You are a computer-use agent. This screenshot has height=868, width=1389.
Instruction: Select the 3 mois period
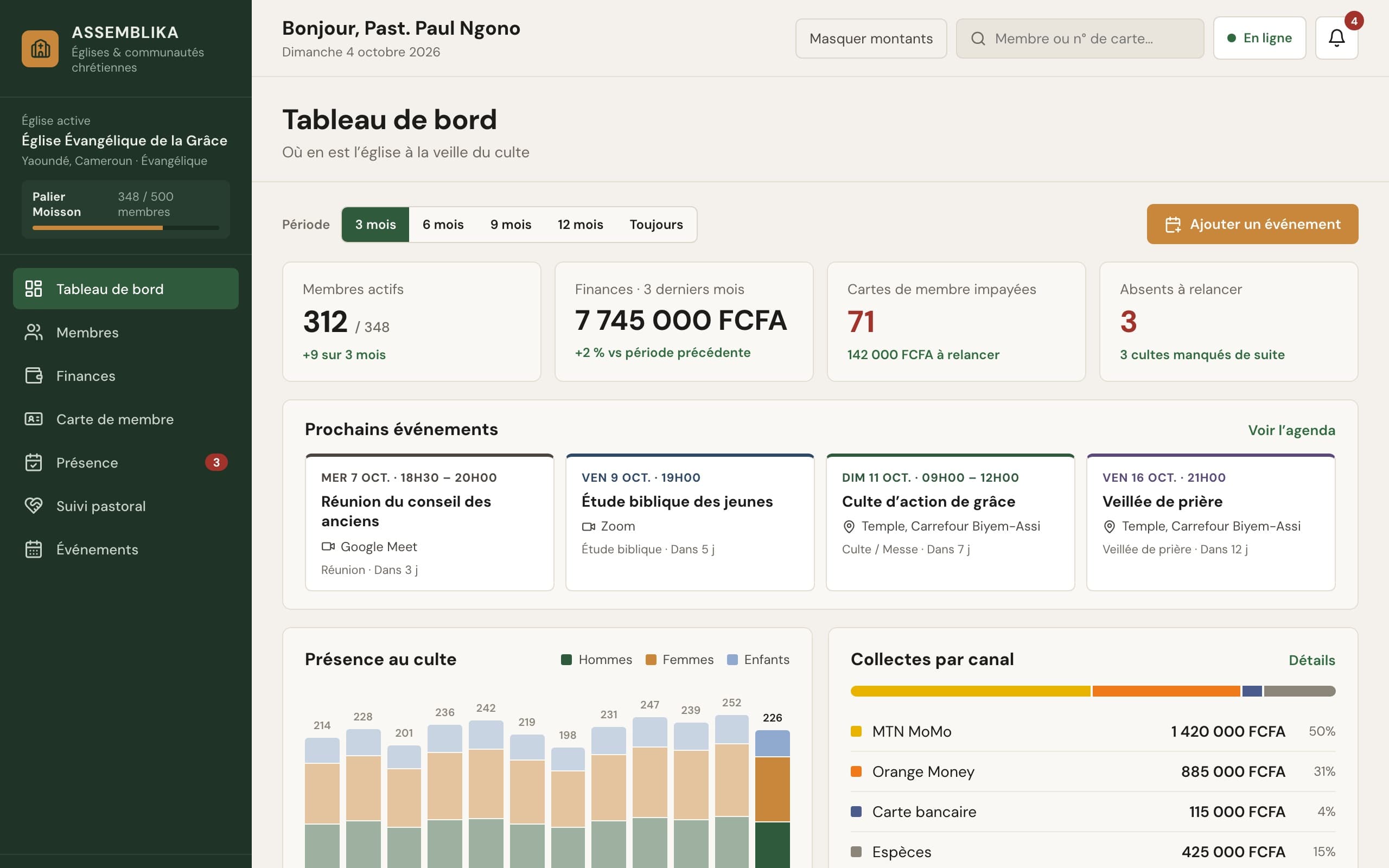coord(375,225)
